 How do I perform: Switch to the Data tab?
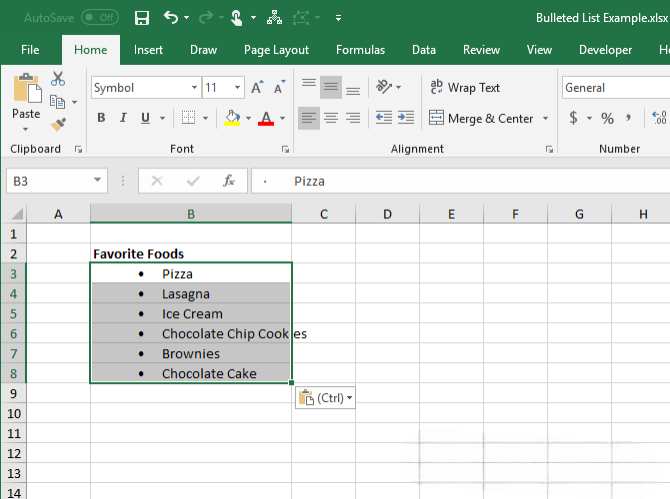click(x=423, y=50)
